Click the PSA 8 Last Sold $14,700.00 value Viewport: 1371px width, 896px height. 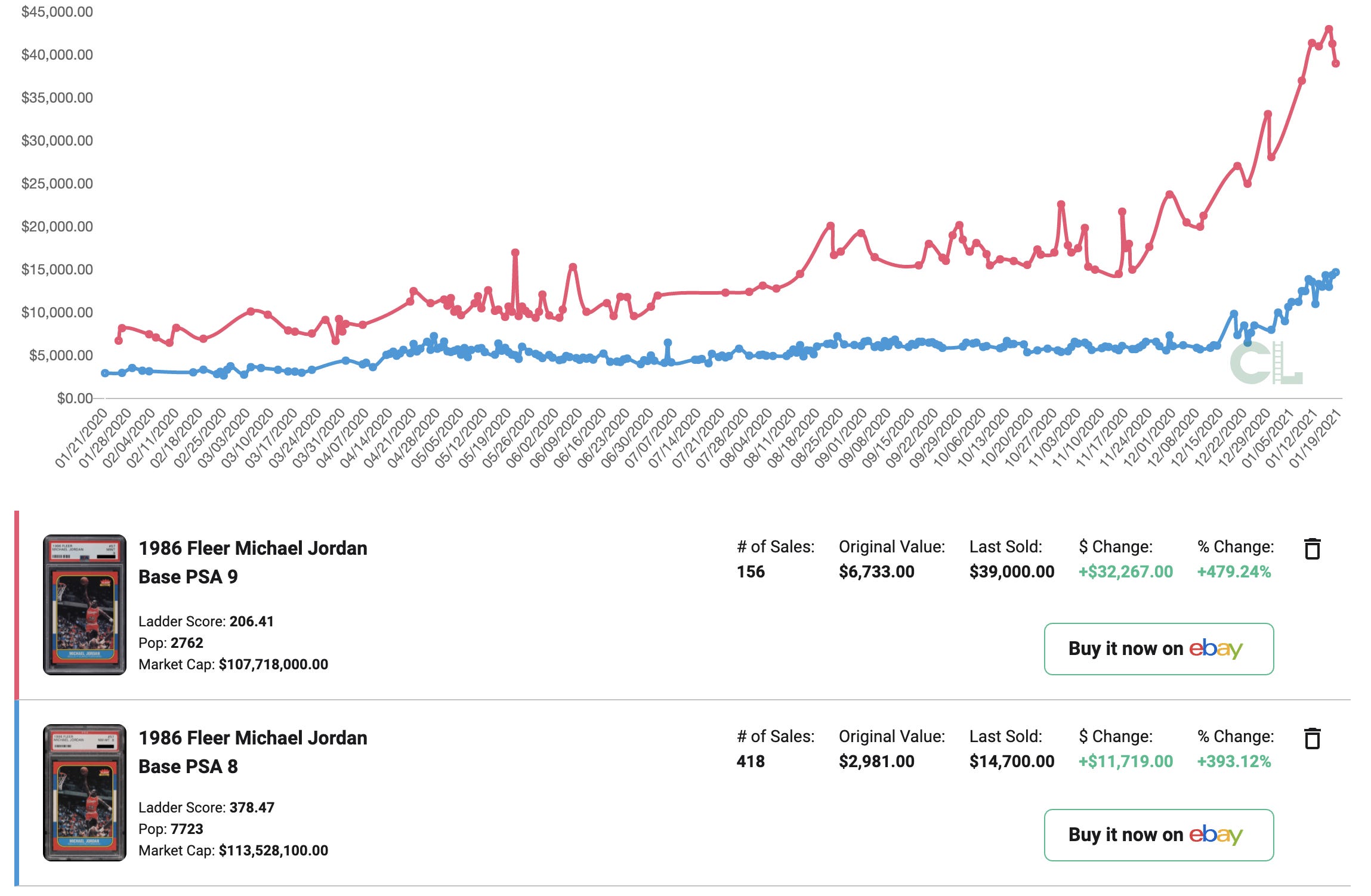(1012, 761)
